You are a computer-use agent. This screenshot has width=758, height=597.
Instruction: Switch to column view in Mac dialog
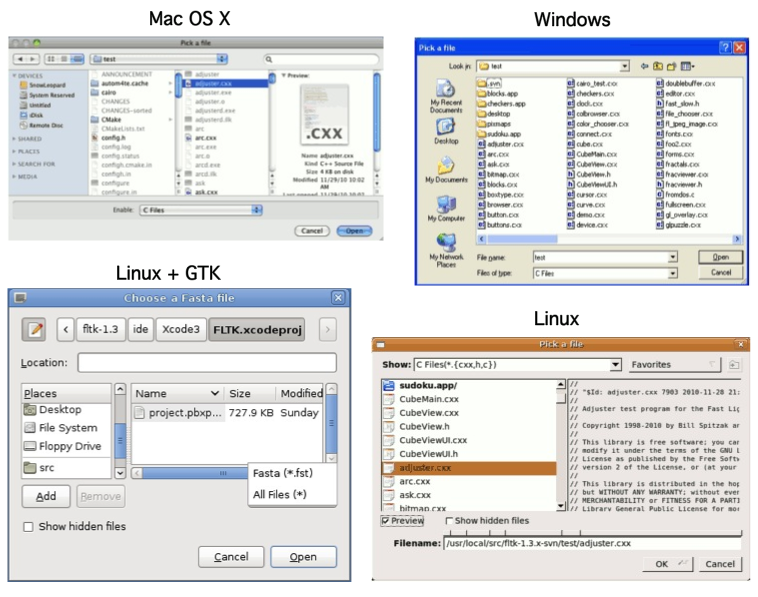click(79, 60)
